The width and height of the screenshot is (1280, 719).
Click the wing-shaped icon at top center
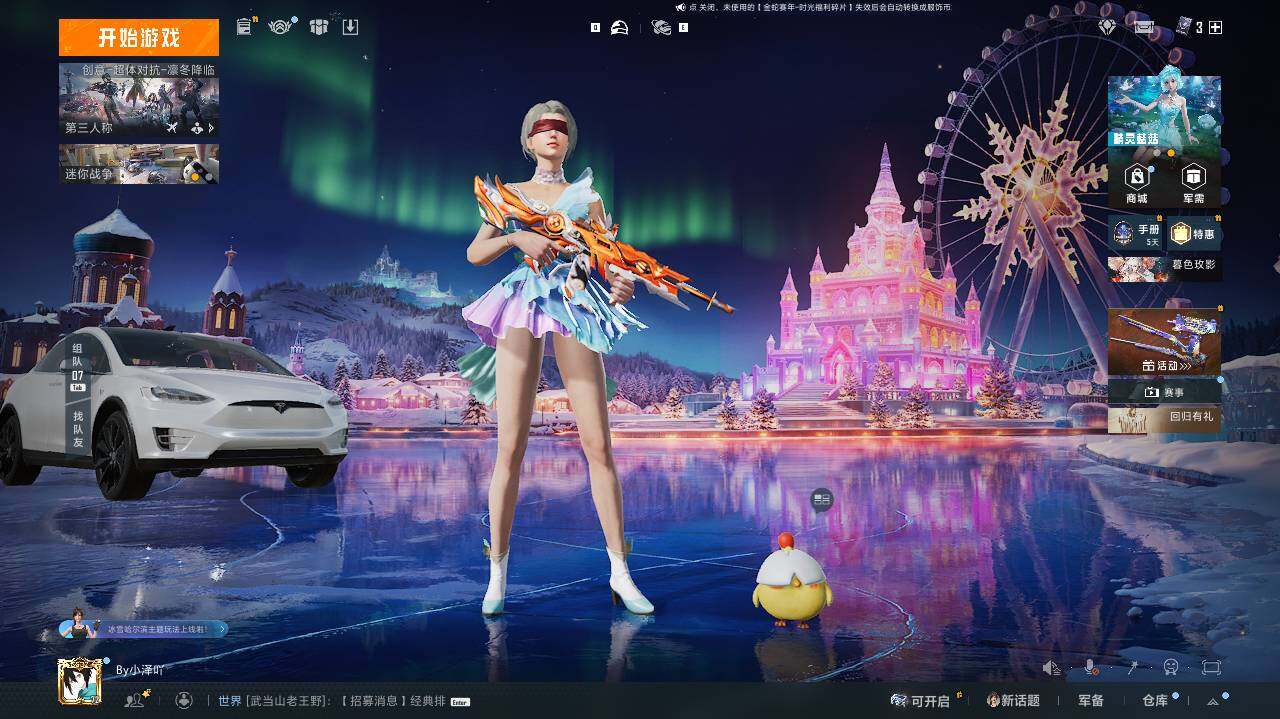(661, 28)
